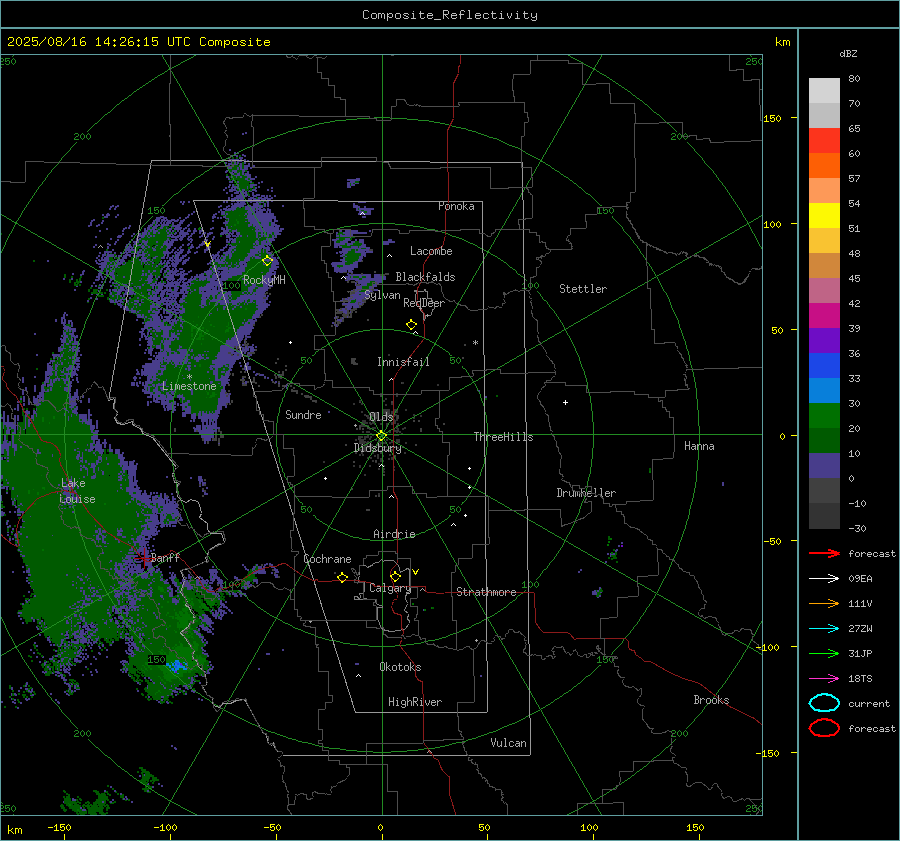
Task: Click the Composite_Reflectivity title
Action: click(449, 15)
